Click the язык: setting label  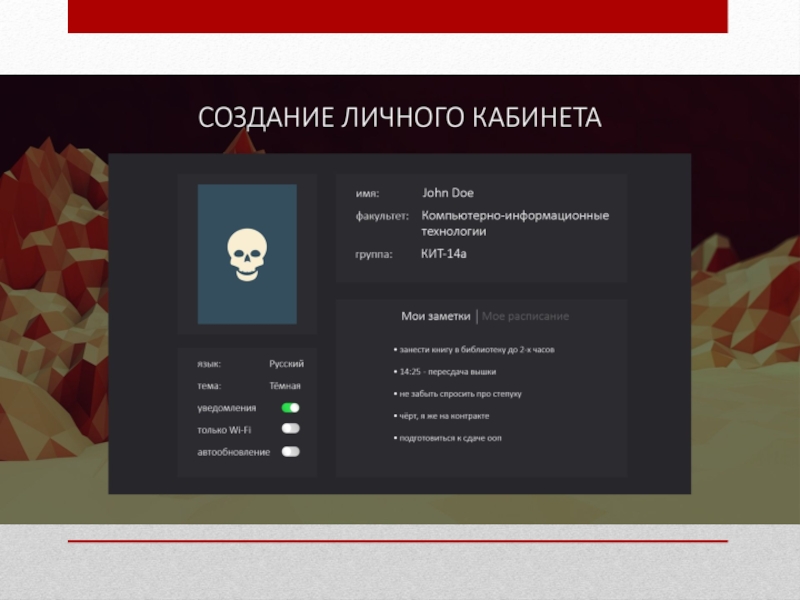coord(209,364)
